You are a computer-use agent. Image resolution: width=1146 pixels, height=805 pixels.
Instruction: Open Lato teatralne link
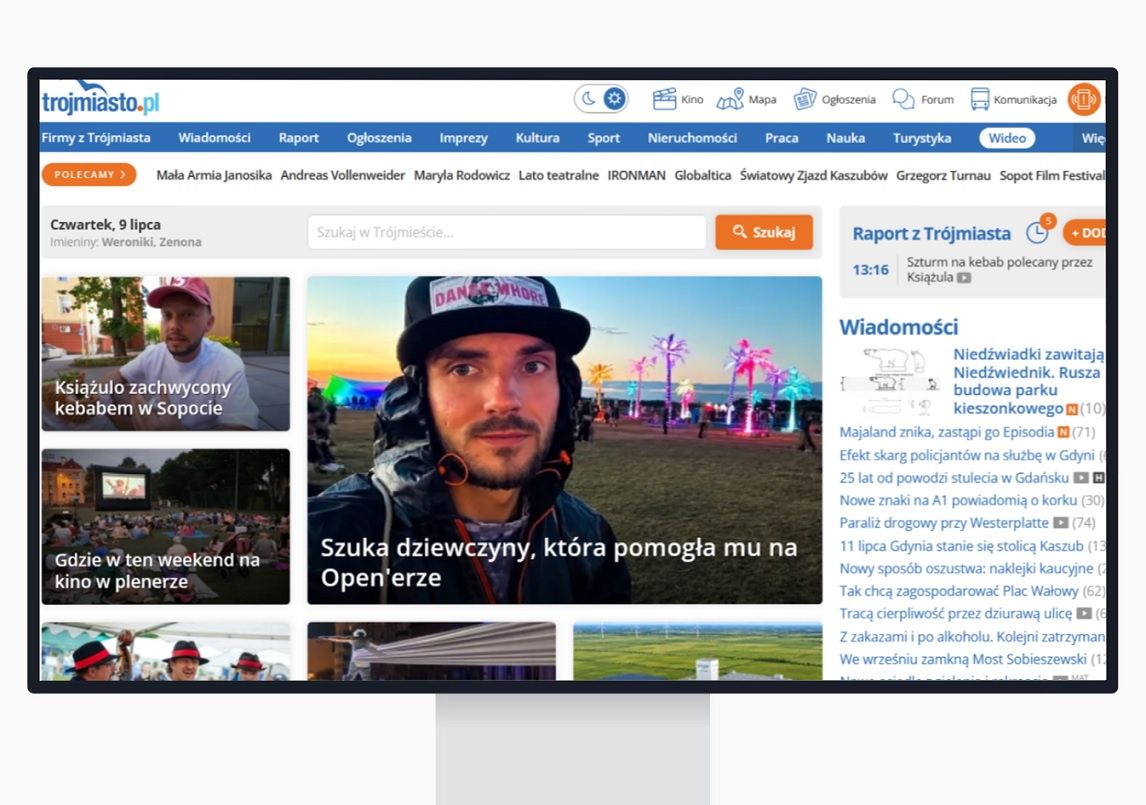(x=558, y=175)
